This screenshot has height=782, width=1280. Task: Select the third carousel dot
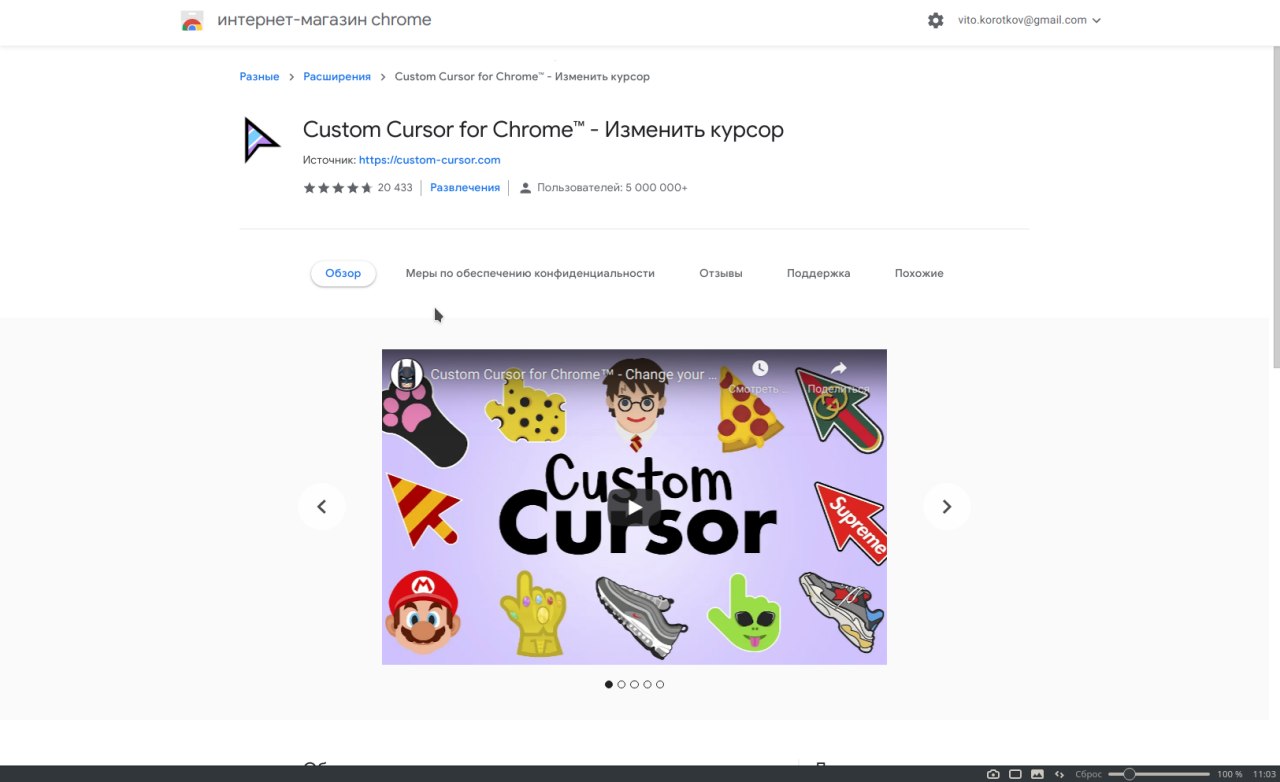coord(635,685)
